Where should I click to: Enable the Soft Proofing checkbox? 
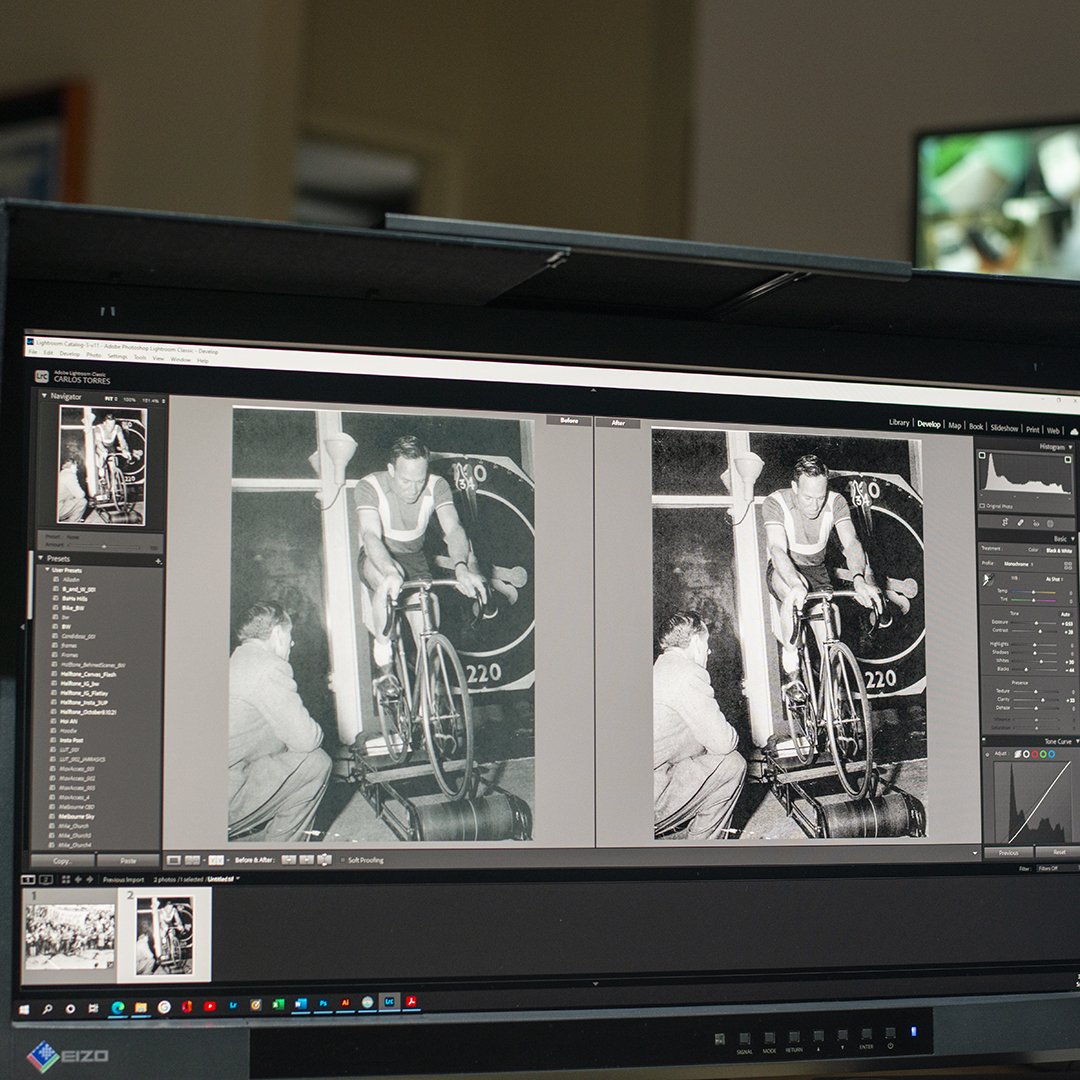(343, 860)
